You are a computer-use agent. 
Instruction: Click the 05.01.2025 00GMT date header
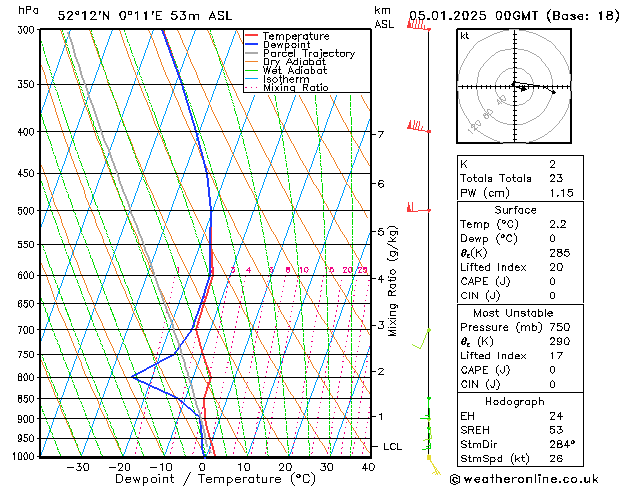click(473, 16)
